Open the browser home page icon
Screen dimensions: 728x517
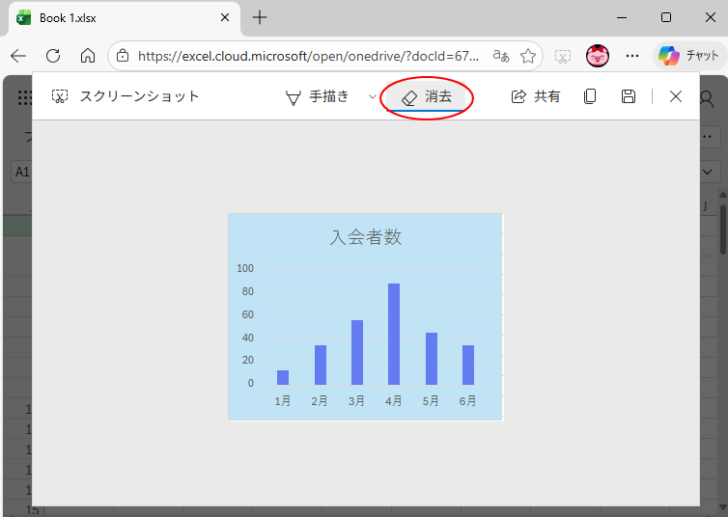click(88, 56)
